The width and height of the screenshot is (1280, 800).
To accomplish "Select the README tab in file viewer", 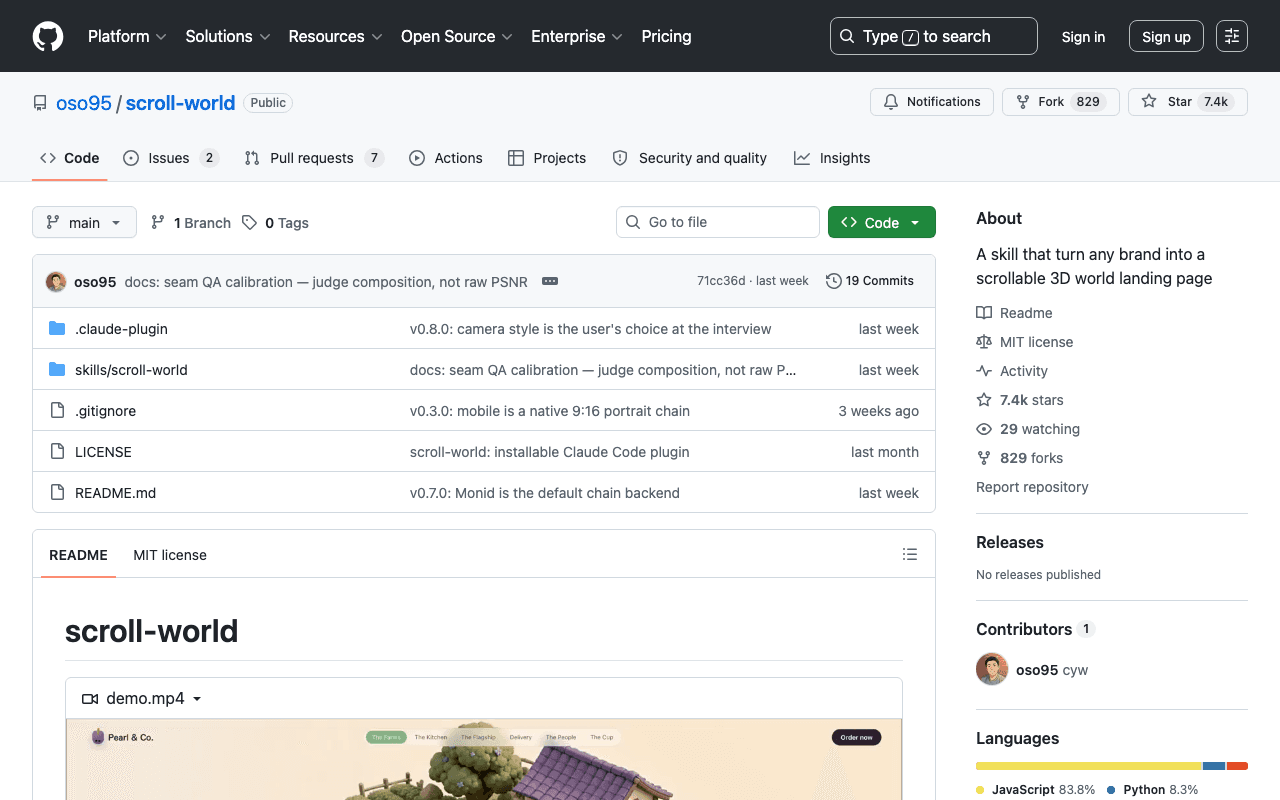I will click(x=78, y=555).
